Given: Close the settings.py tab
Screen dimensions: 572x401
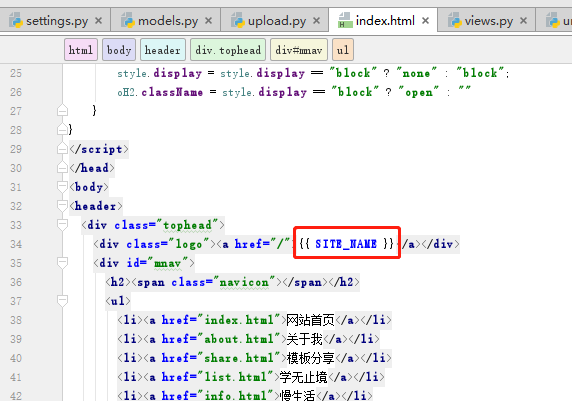Looking at the screenshot, I should tap(98, 21).
